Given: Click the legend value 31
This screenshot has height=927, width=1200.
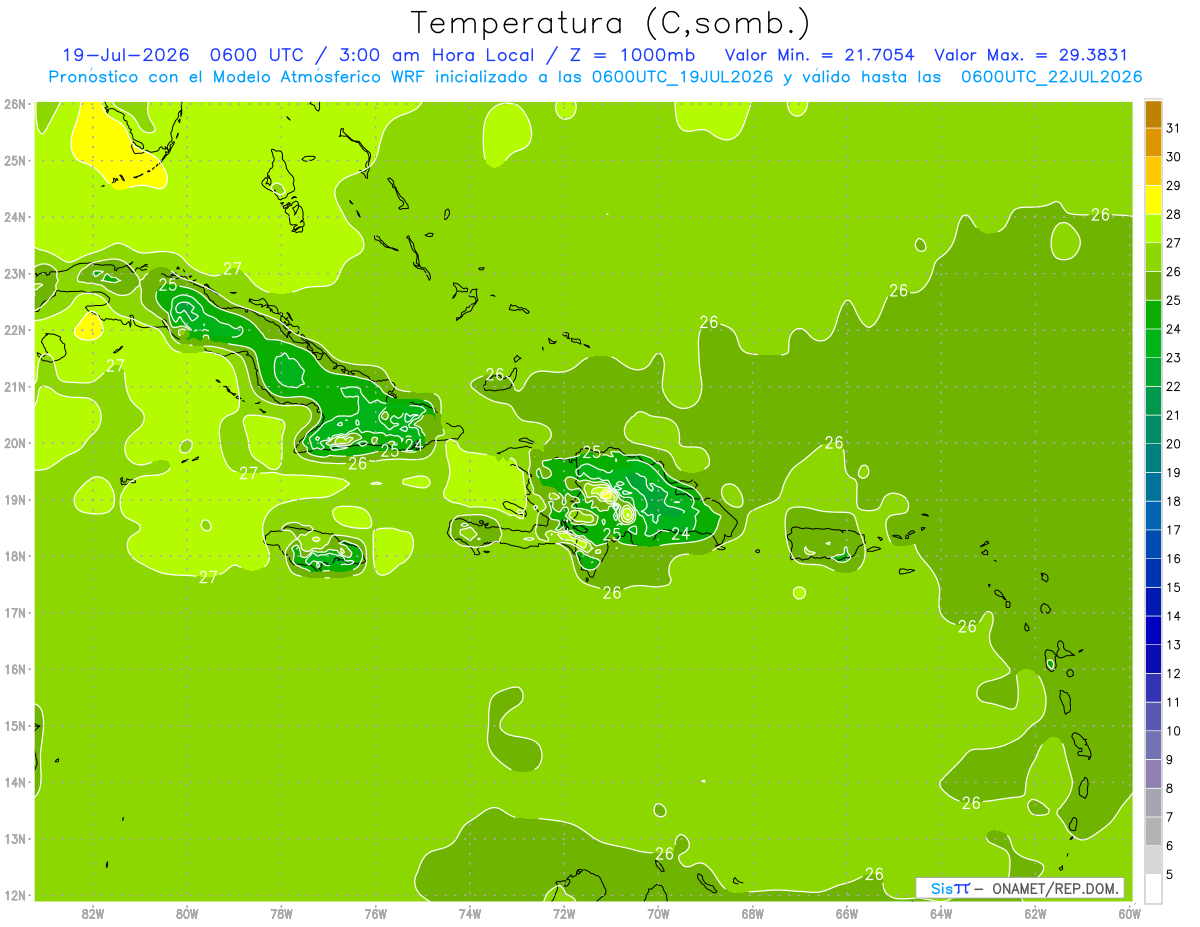Looking at the screenshot, I should coord(1173,128).
